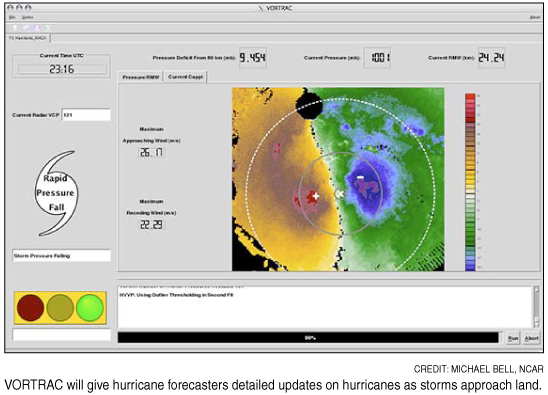Viewport: 548px width, 395px height.
Task: Click the red stoplight indicator
Action: coord(30,308)
